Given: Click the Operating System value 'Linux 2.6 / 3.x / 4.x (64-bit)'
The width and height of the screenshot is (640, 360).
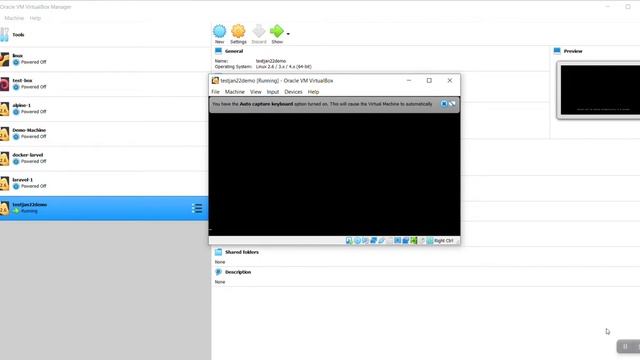Looking at the screenshot, I should 284,67.
